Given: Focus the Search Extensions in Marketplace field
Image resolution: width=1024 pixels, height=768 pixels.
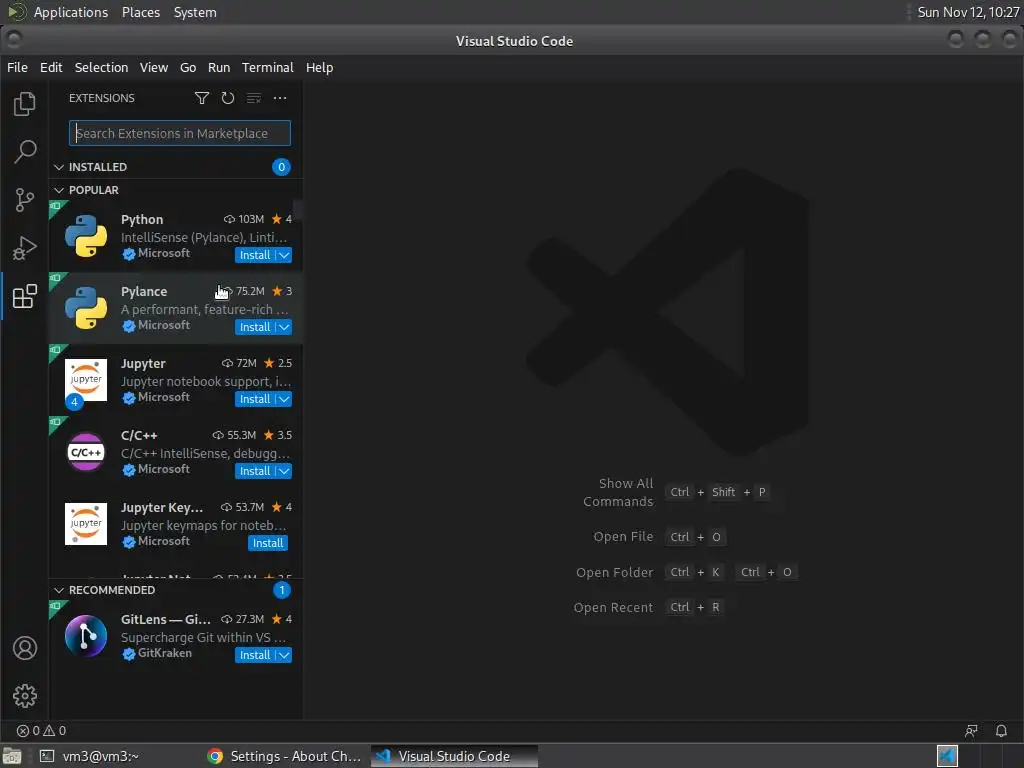Looking at the screenshot, I should pyautogui.click(x=180, y=133).
